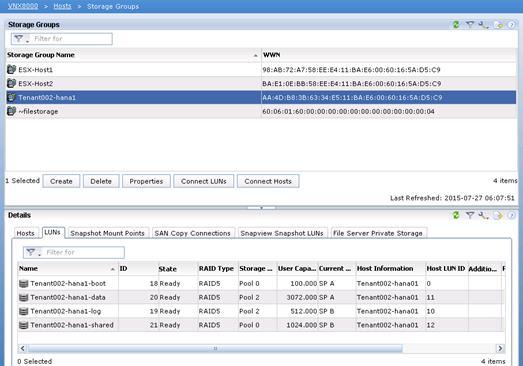This screenshot has width=523, height=366.
Task: Refresh the Storage Groups panel
Action: (456, 24)
